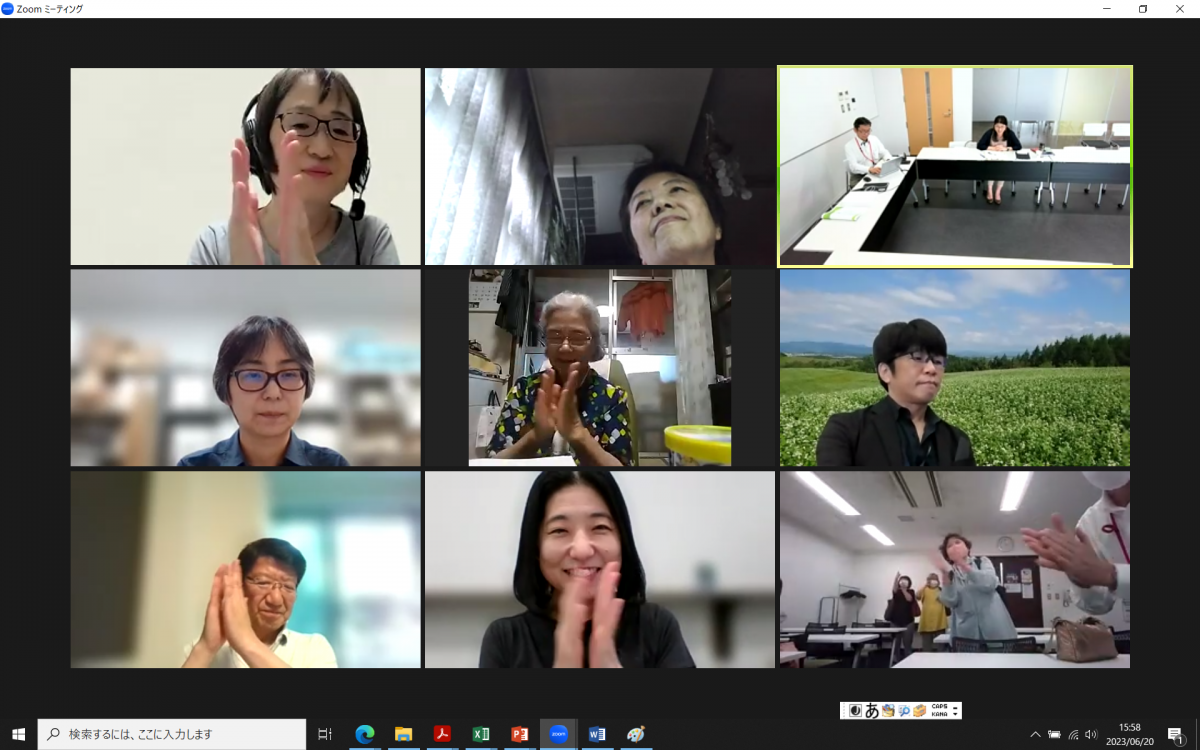Select the video of the participant beside the curtain
The width and height of the screenshot is (1200, 750).
click(600, 166)
